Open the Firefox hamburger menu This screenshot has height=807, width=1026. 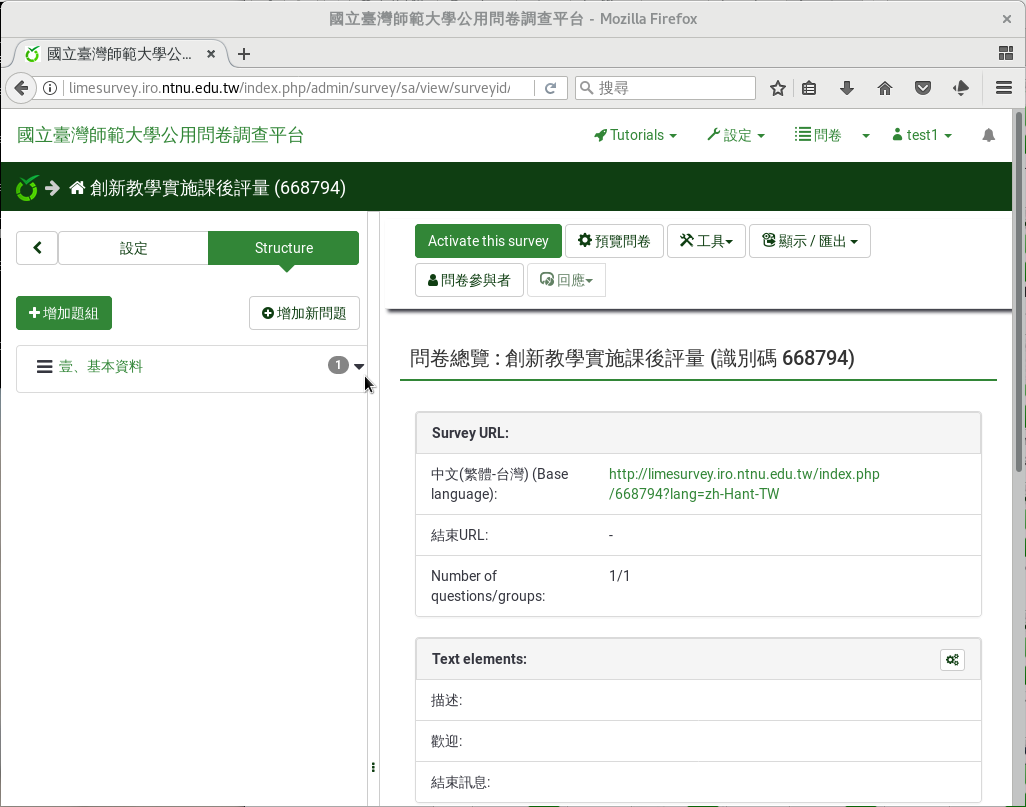1004,88
